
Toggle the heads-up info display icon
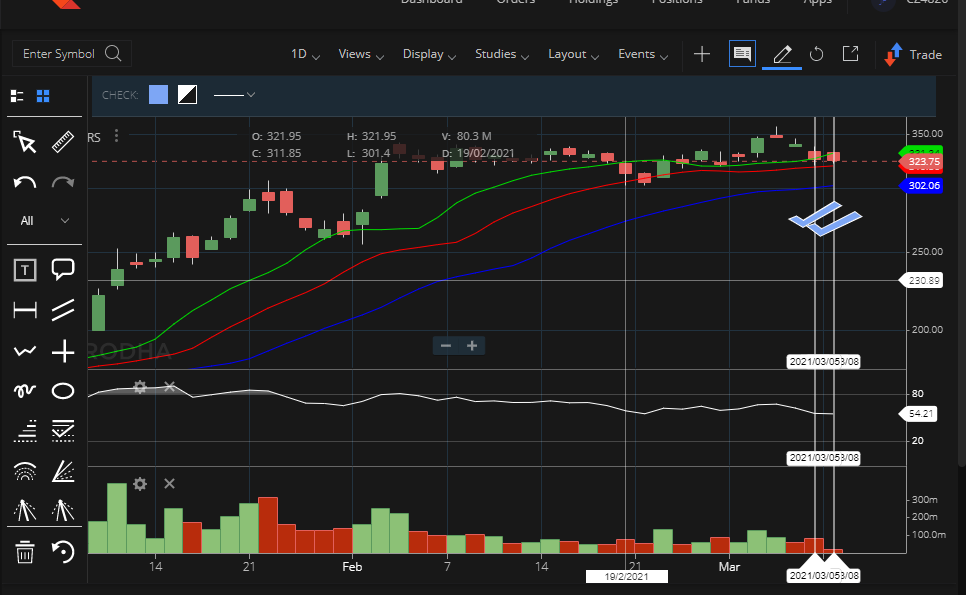pyautogui.click(x=742, y=54)
